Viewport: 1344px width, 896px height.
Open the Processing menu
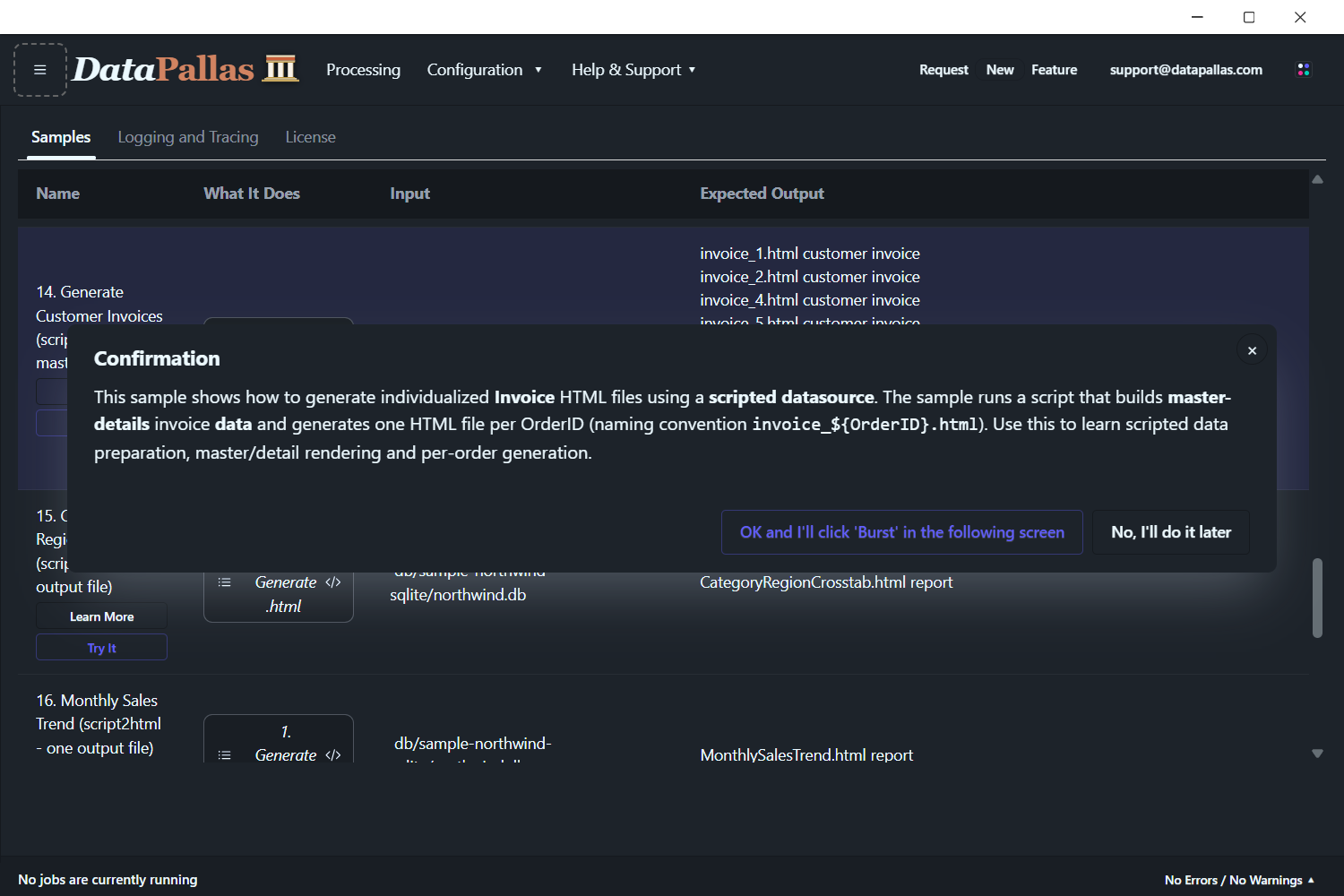pyautogui.click(x=363, y=70)
